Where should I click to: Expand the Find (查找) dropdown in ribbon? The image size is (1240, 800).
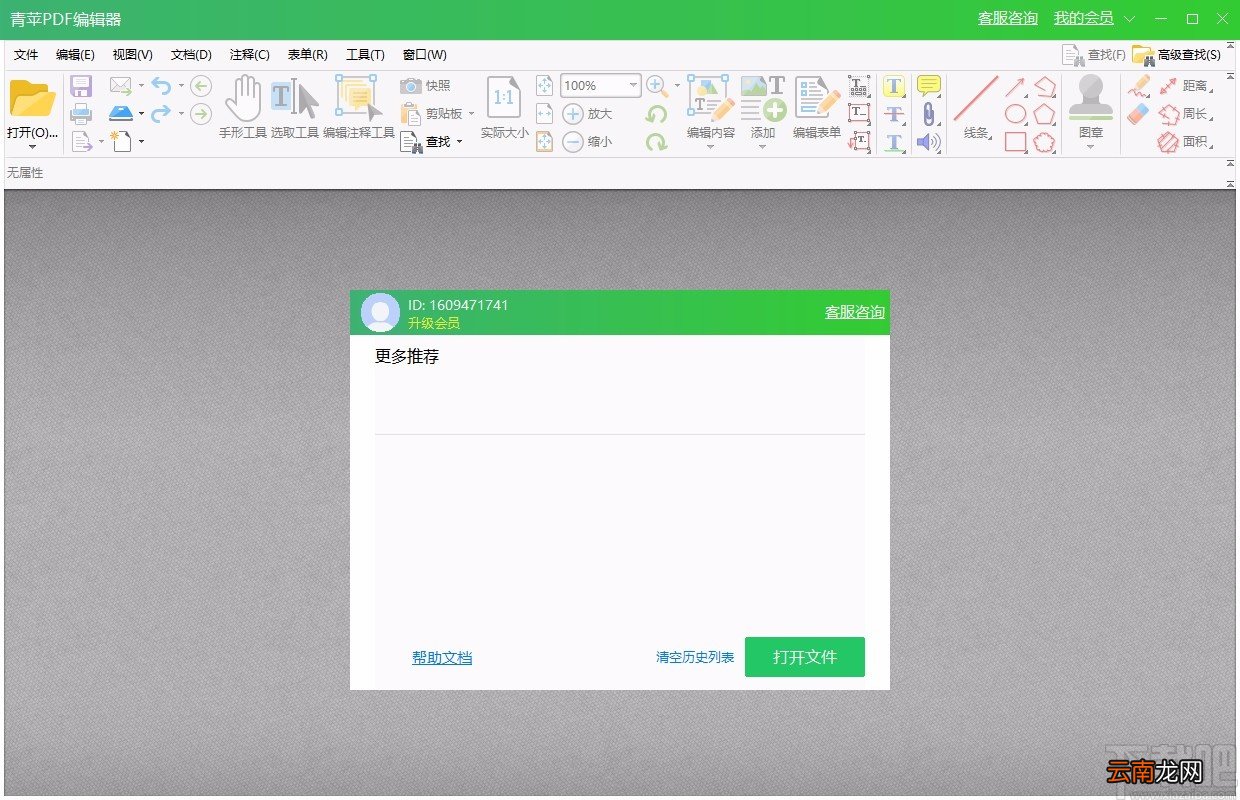(459, 142)
